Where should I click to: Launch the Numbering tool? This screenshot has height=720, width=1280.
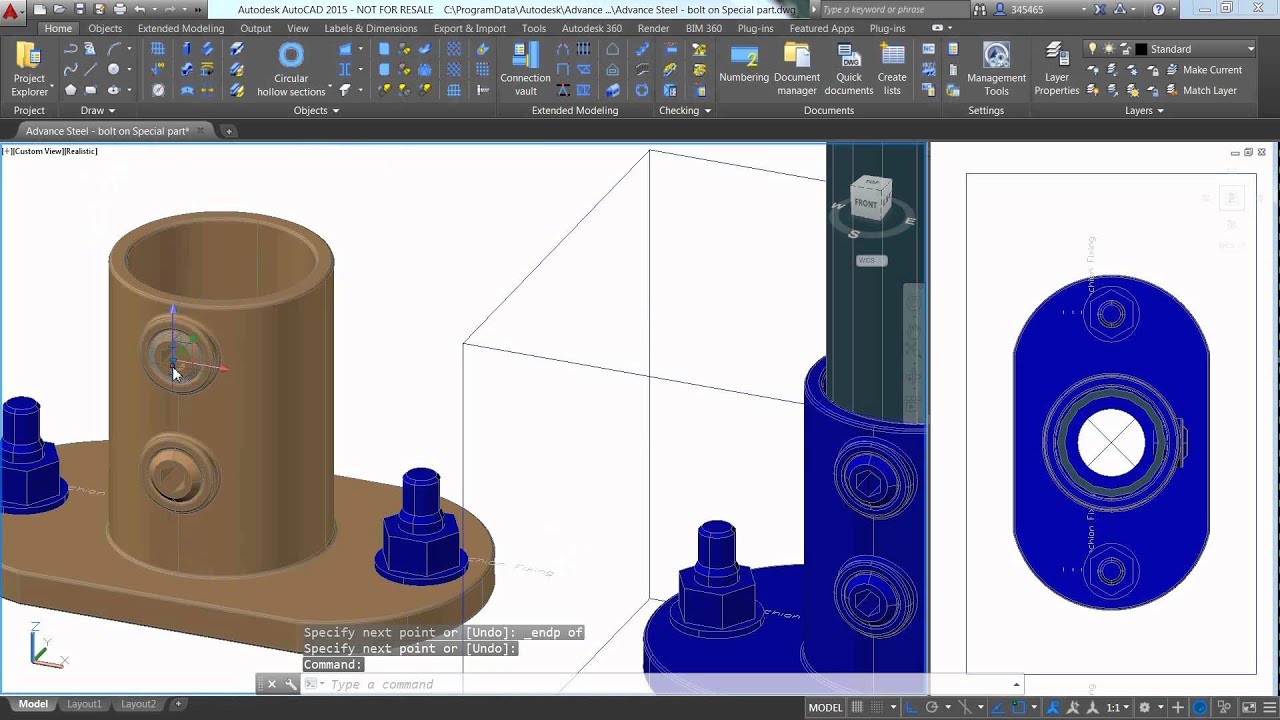pyautogui.click(x=744, y=64)
